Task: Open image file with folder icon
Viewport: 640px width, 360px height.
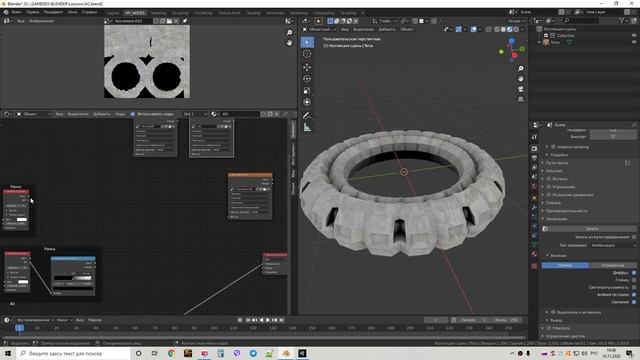Action: [169, 21]
